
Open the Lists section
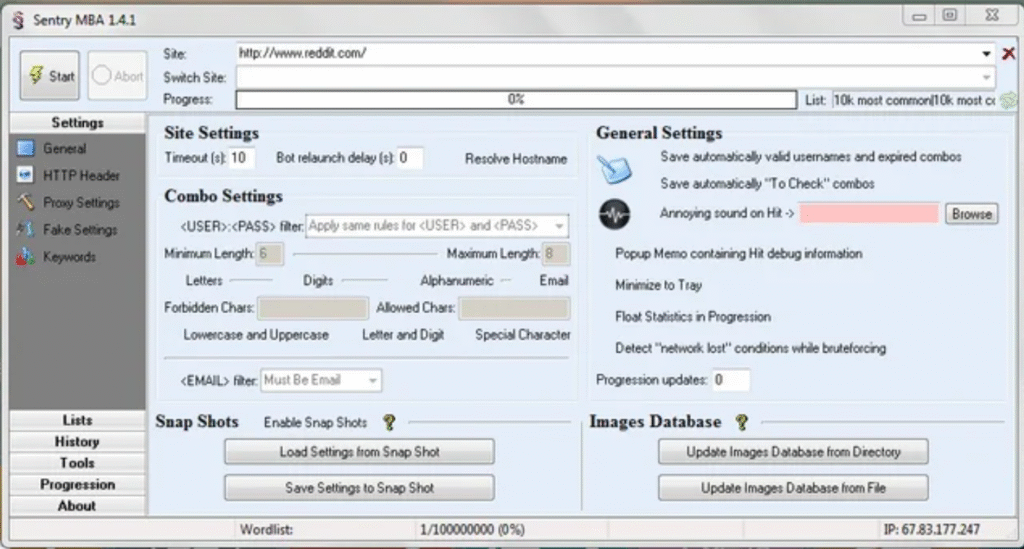(x=77, y=420)
